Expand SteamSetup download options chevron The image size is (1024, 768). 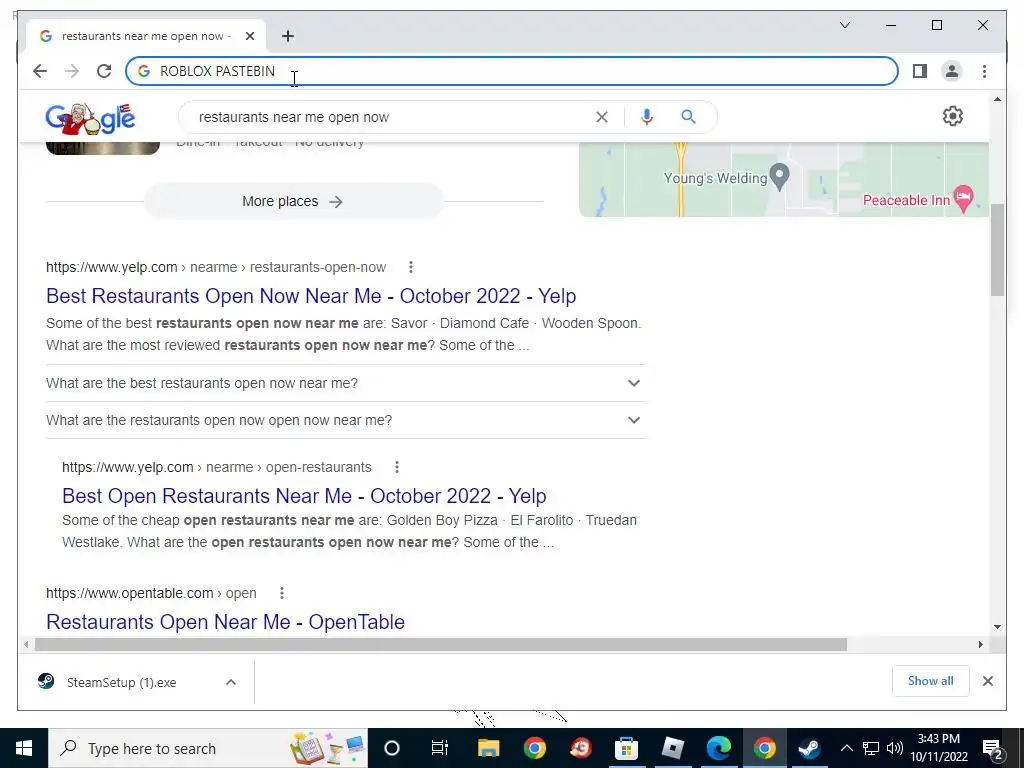click(x=231, y=682)
